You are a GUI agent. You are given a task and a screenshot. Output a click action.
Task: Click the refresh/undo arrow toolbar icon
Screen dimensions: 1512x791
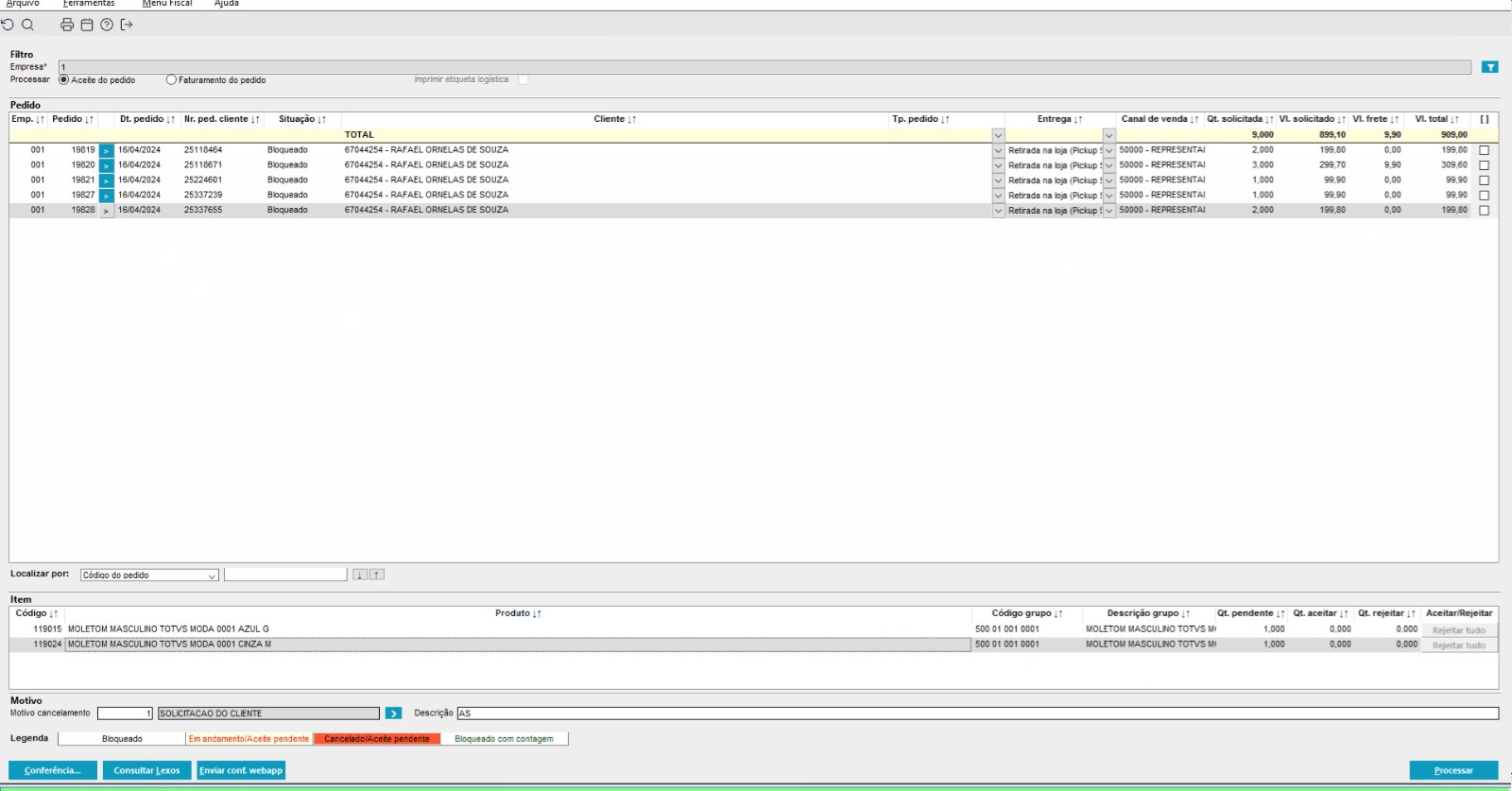(x=9, y=25)
